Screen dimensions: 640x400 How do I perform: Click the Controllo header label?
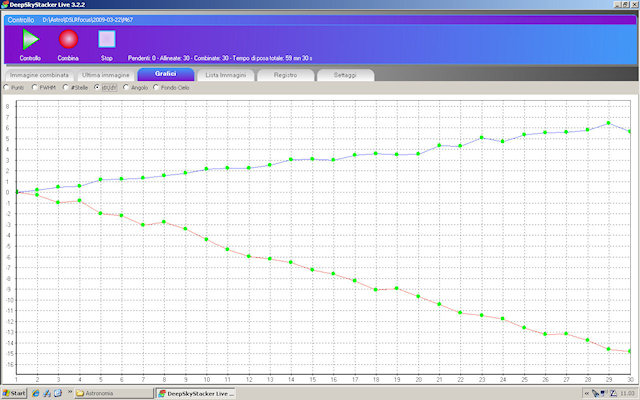21,20
